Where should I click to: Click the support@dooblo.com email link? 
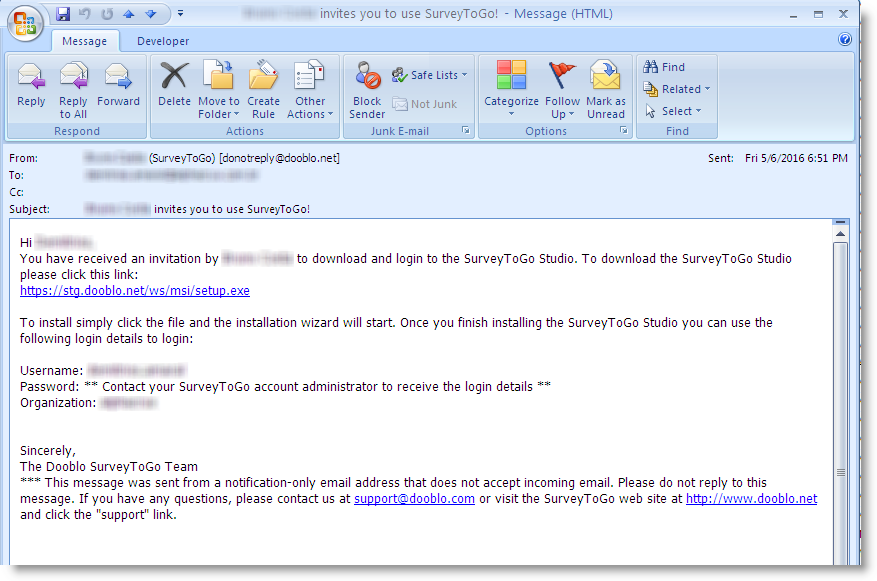(414, 499)
